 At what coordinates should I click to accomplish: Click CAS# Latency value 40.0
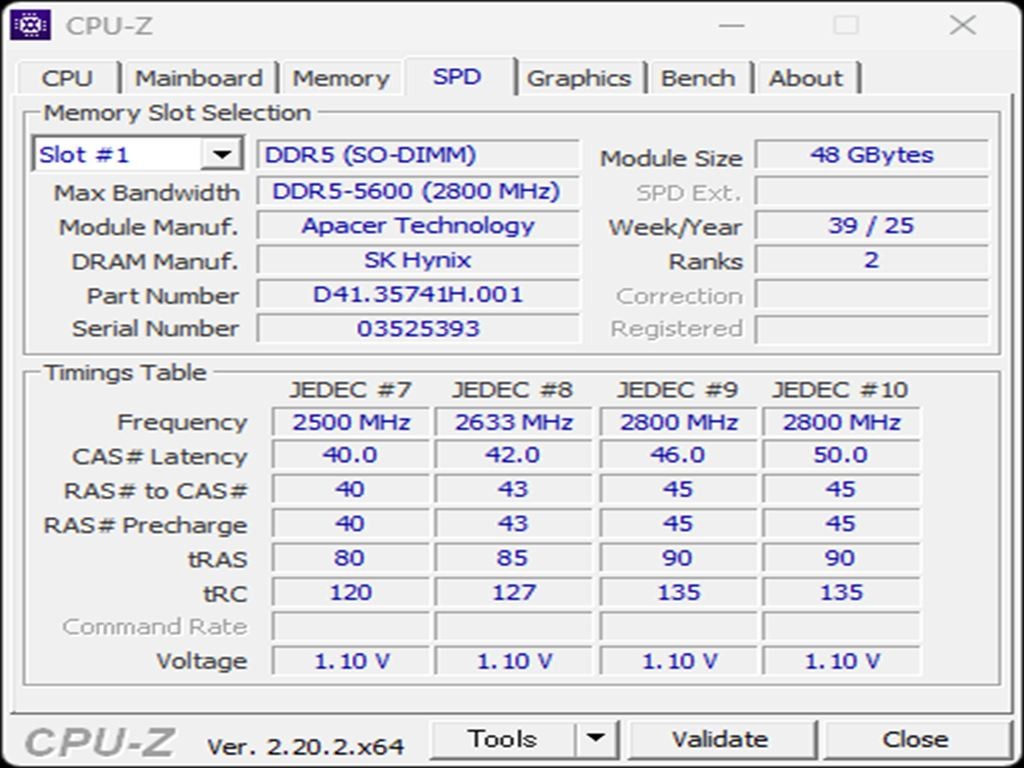[351, 455]
